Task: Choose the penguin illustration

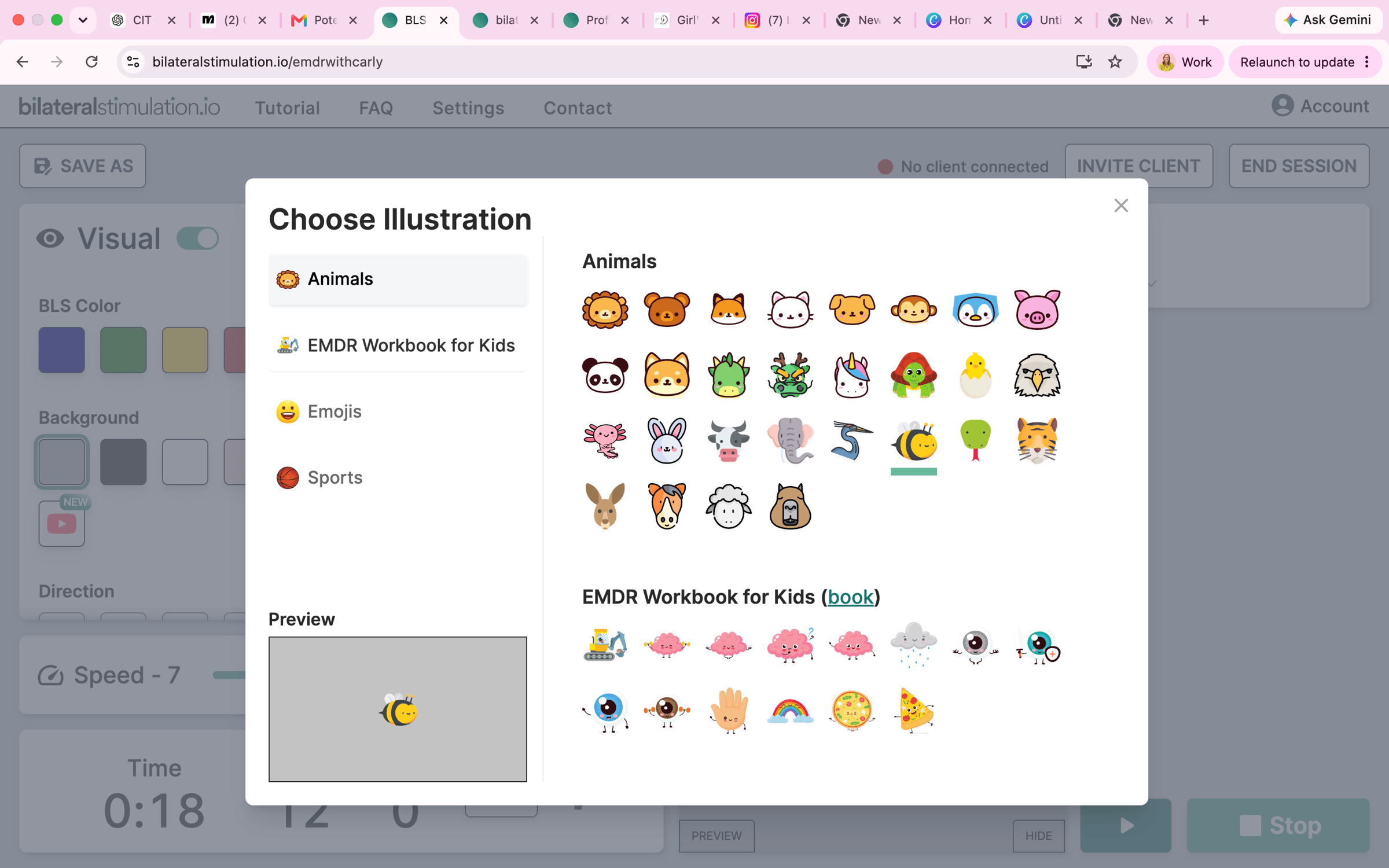Action: [x=975, y=310]
